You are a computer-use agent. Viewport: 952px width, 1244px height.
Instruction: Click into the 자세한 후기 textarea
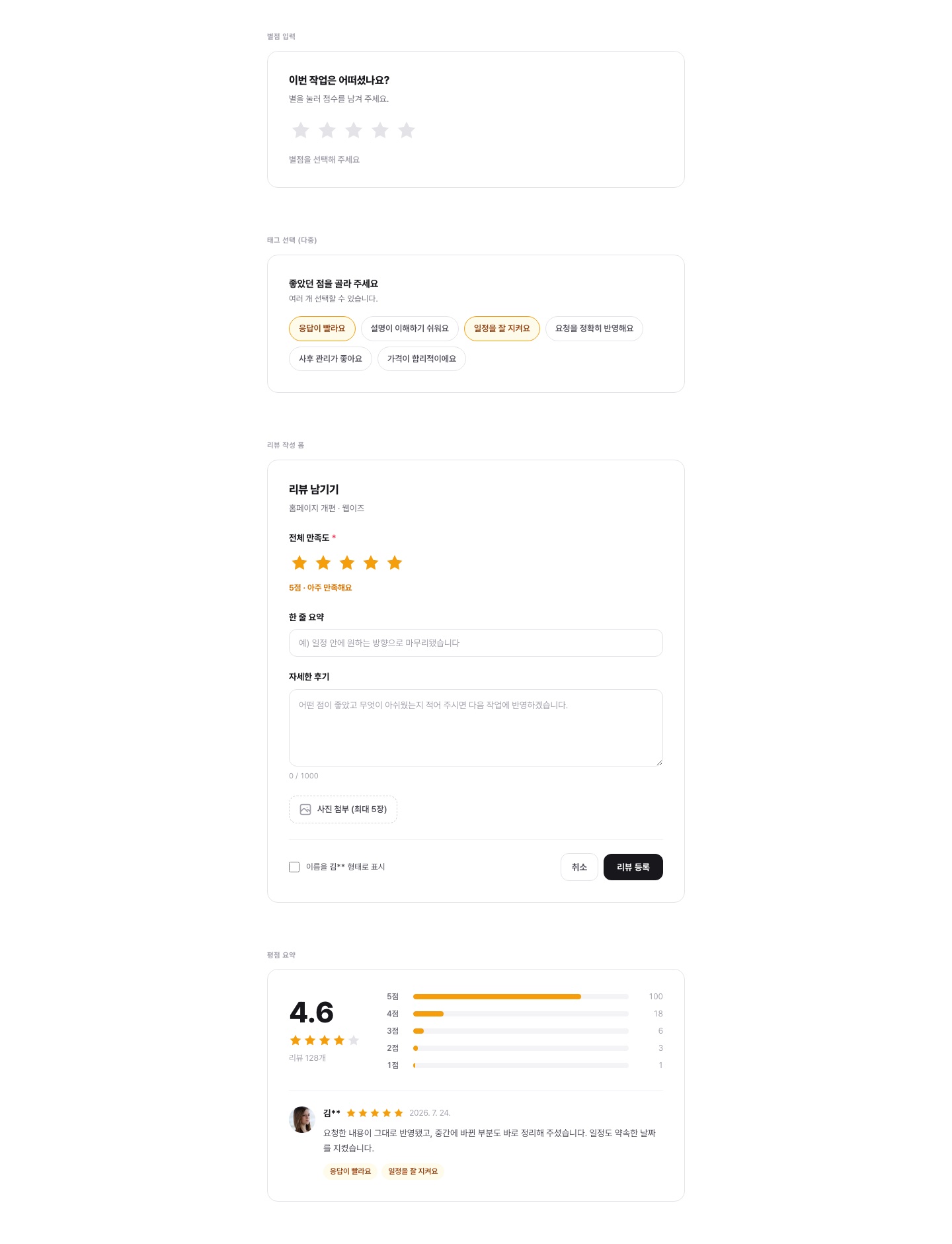(x=476, y=727)
